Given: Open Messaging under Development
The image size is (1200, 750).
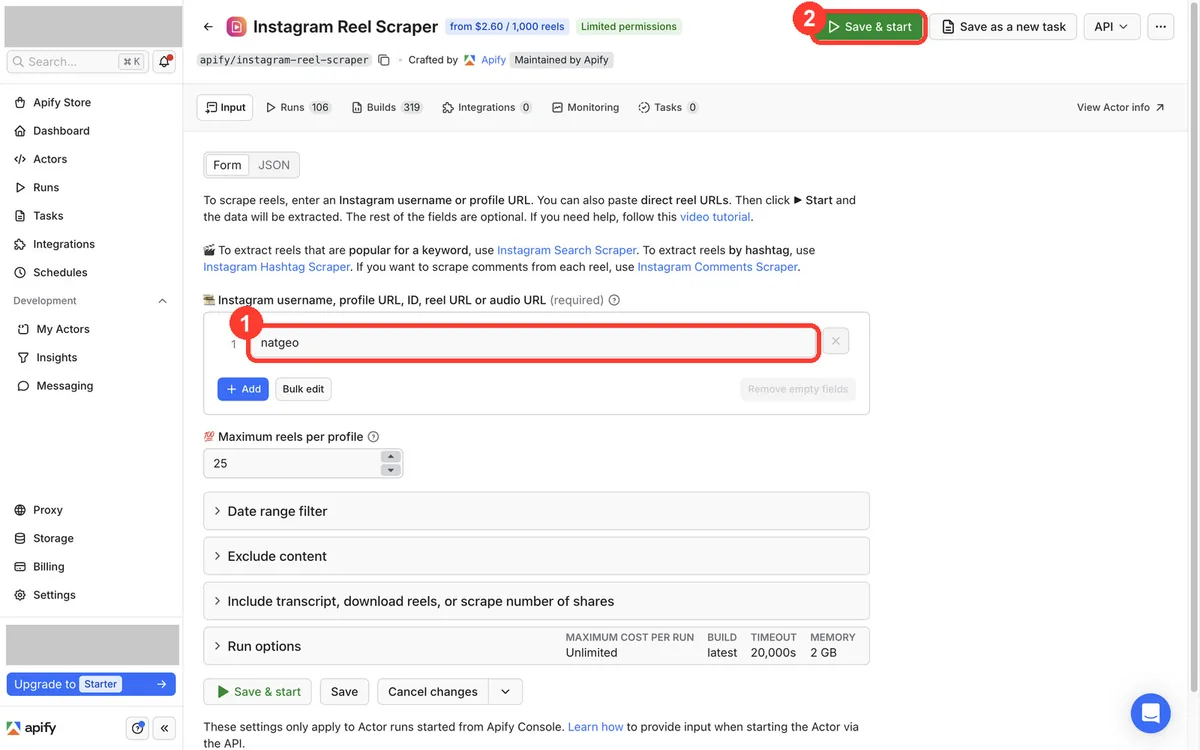Looking at the screenshot, I should click(x=65, y=386).
